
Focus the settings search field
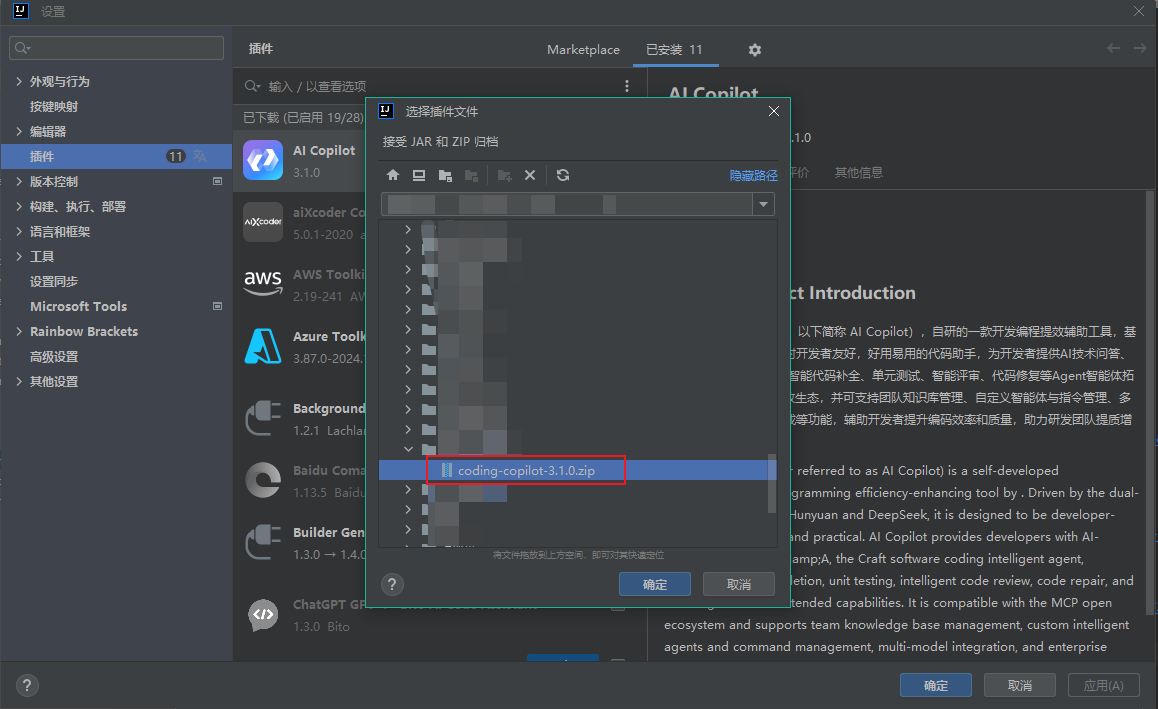(x=117, y=48)
